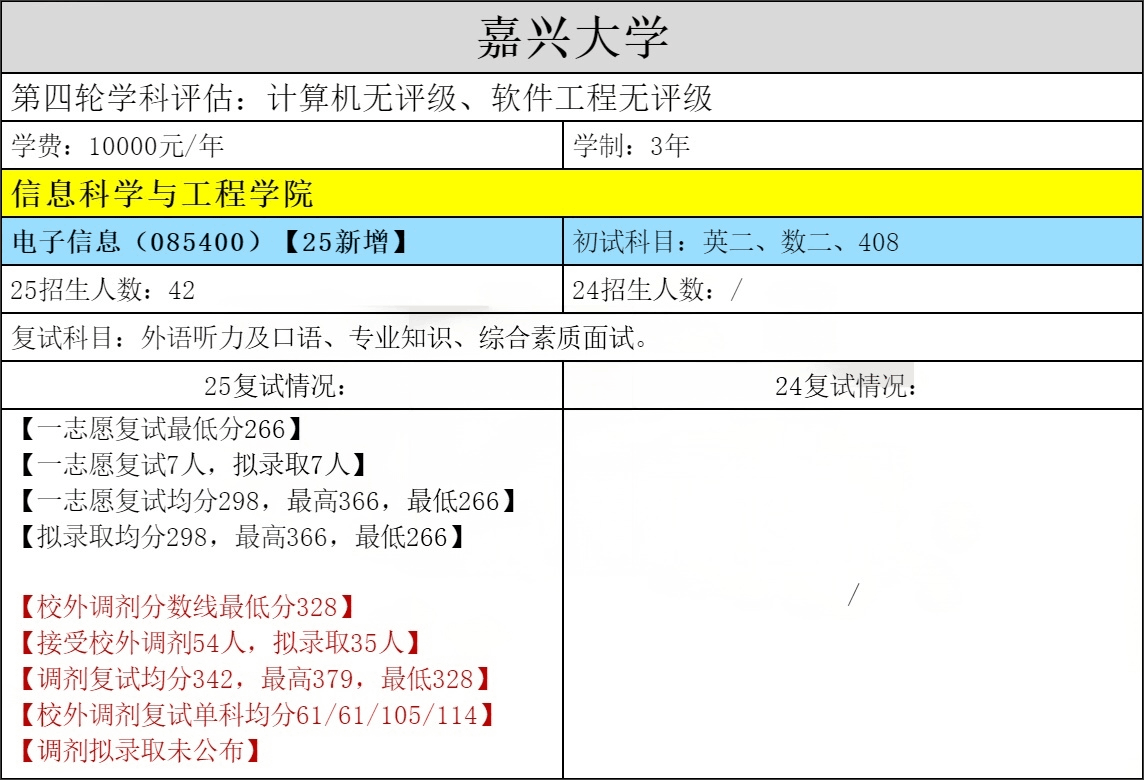Select the red 校外调剂分数线最低分328 line

click(x=187, y=607)
